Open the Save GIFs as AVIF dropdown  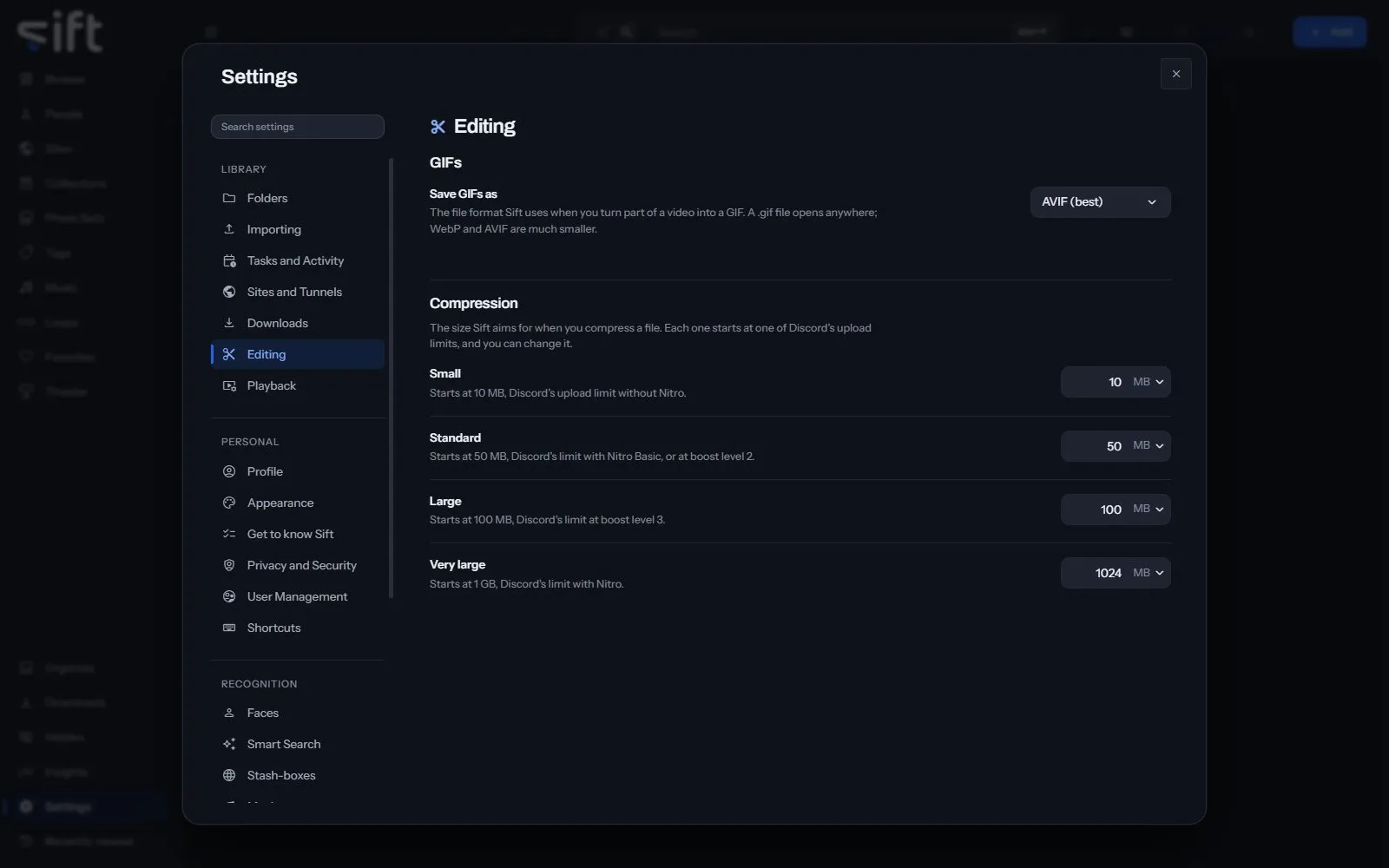click(x=1100, y=202)
